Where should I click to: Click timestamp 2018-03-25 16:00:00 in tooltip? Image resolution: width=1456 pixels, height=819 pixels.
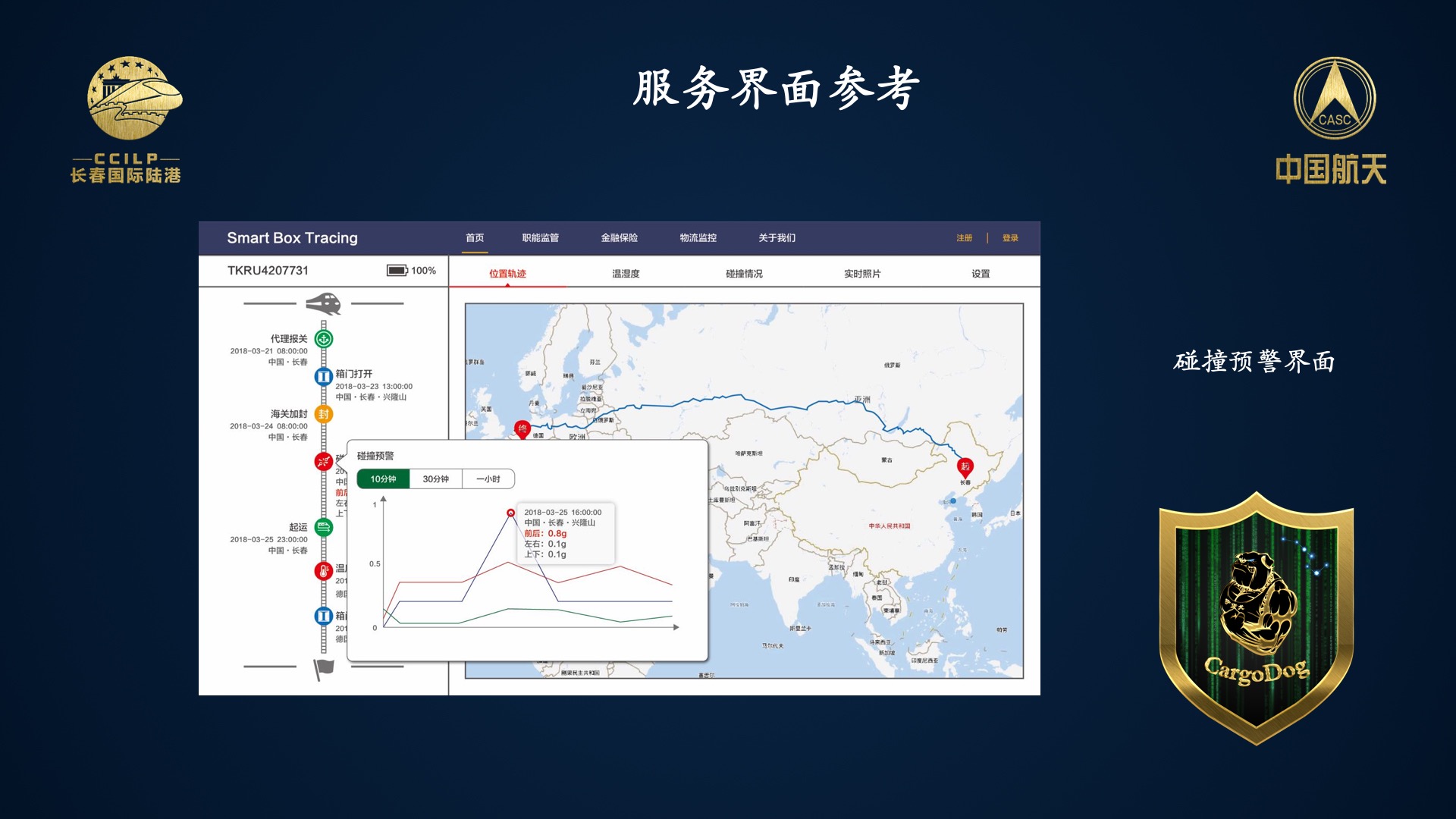pyautogui.click(x=563, y=513)
